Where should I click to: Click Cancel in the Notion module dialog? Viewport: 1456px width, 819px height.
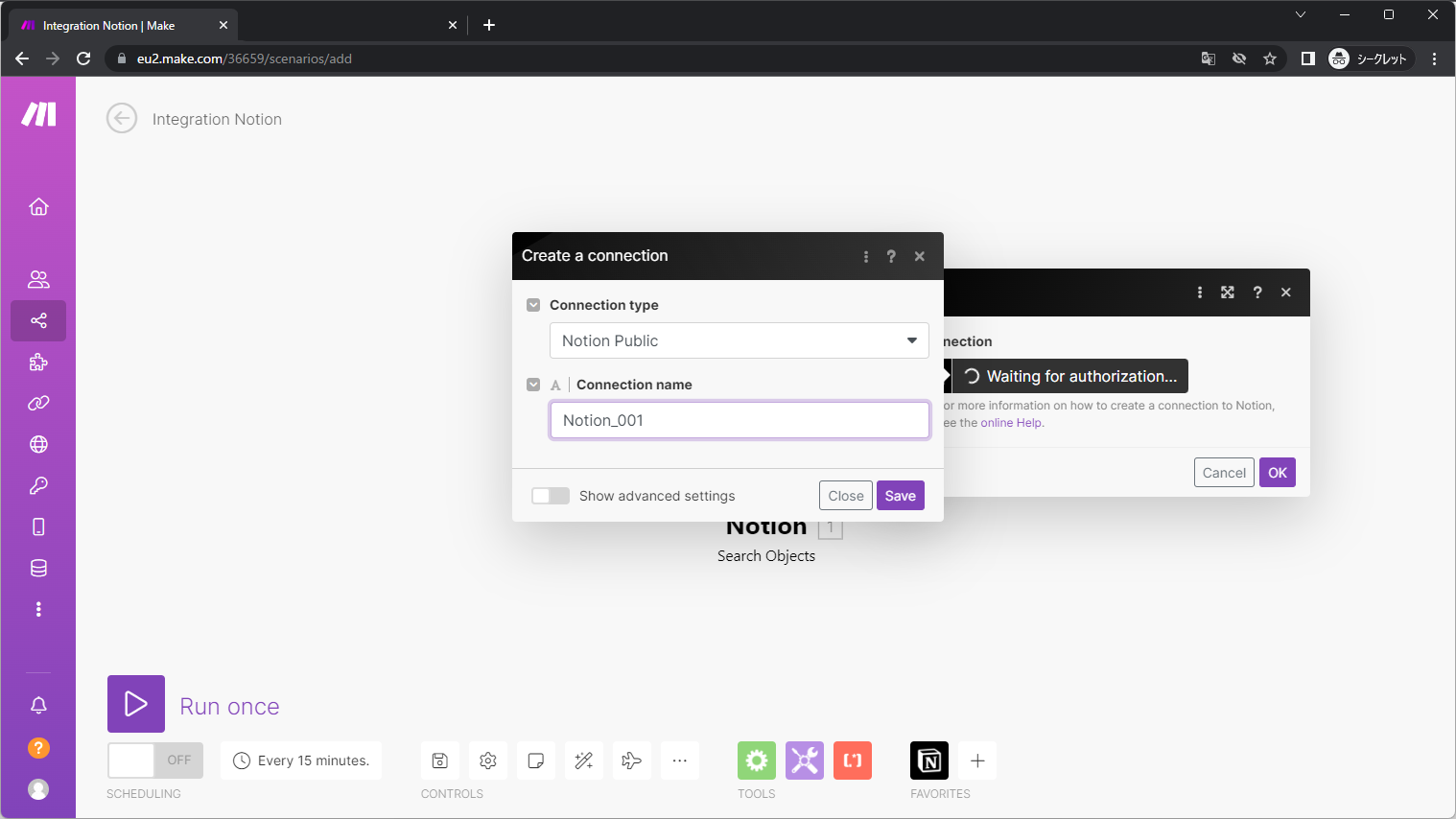1224,473
